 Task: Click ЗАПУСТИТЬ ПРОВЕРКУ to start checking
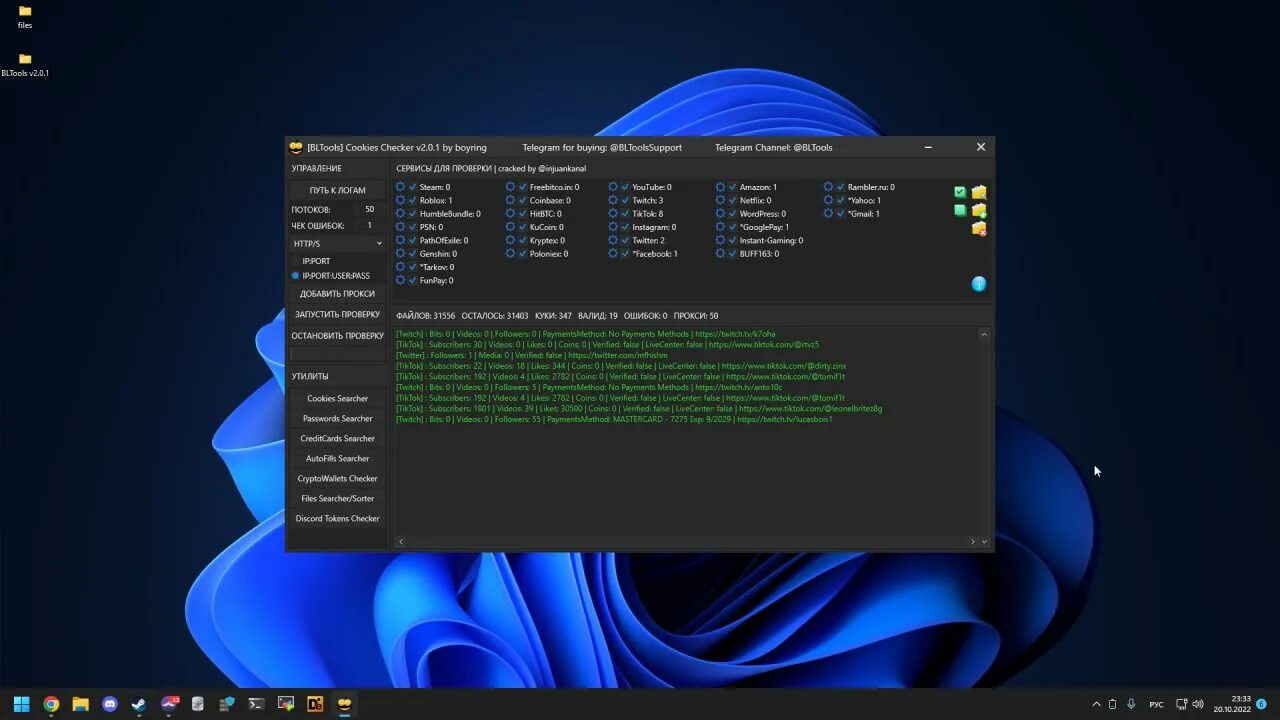pyautogui.click(x=337, y=314)
